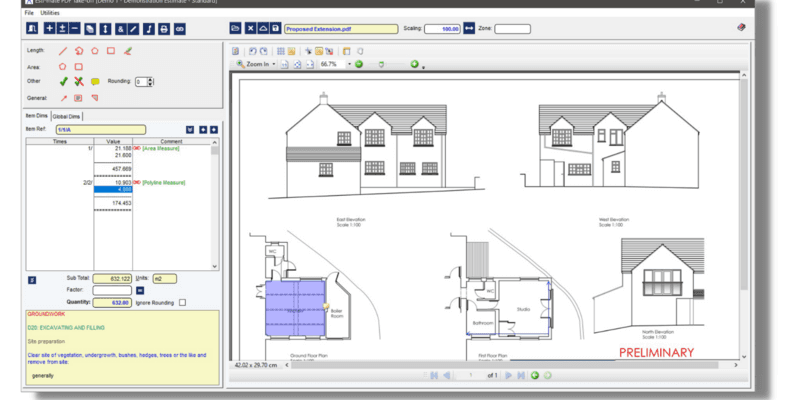This screenshot has height=400, width=800.
Task: Click the plus add-dimension toolbar icon
Action: [49, 29]
